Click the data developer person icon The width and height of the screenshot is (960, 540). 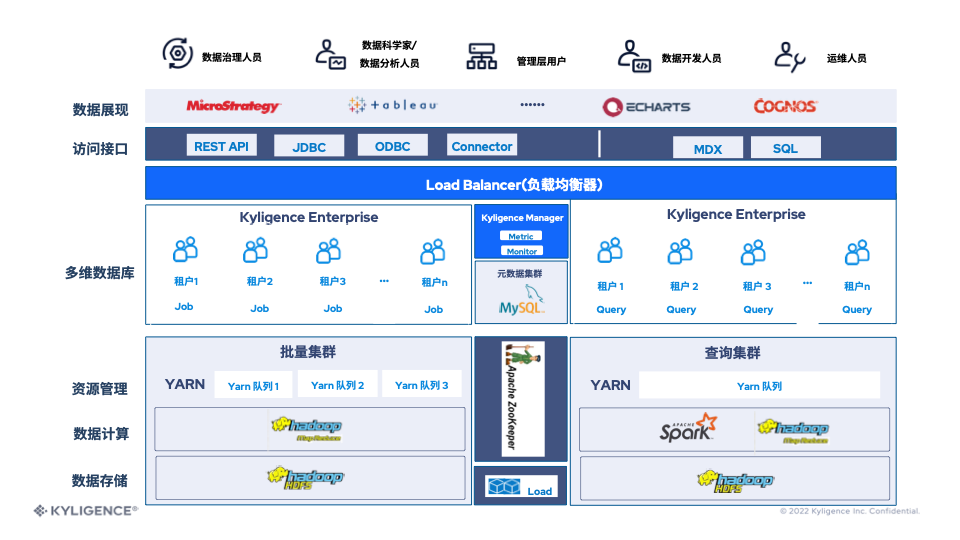[634, 56]
